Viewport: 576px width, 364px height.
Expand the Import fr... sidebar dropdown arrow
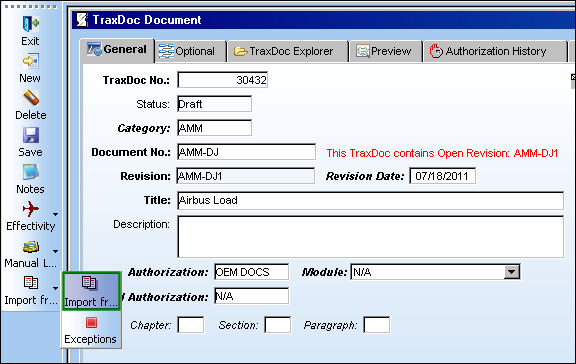point(55,288)
